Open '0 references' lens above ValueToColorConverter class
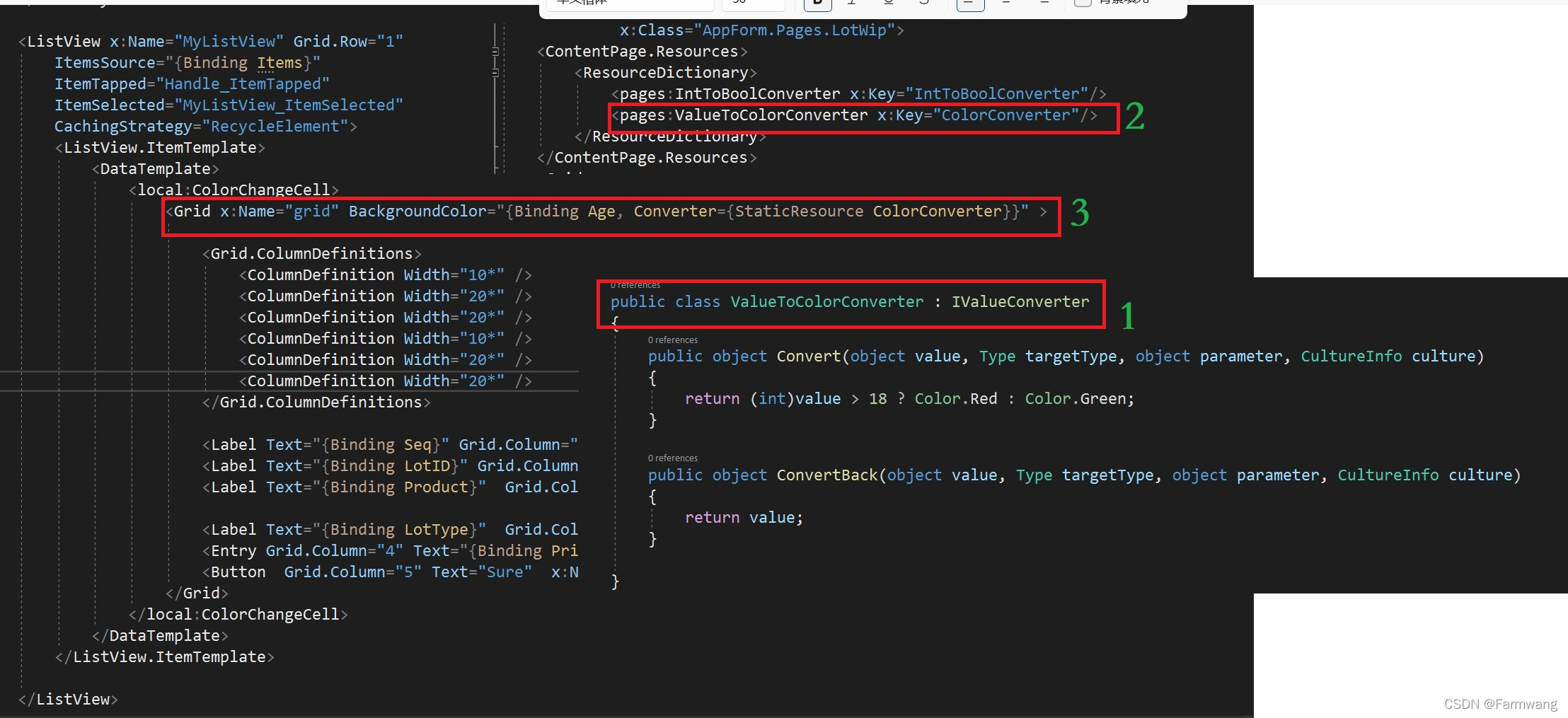1568x718 pixels. [635, 285]
